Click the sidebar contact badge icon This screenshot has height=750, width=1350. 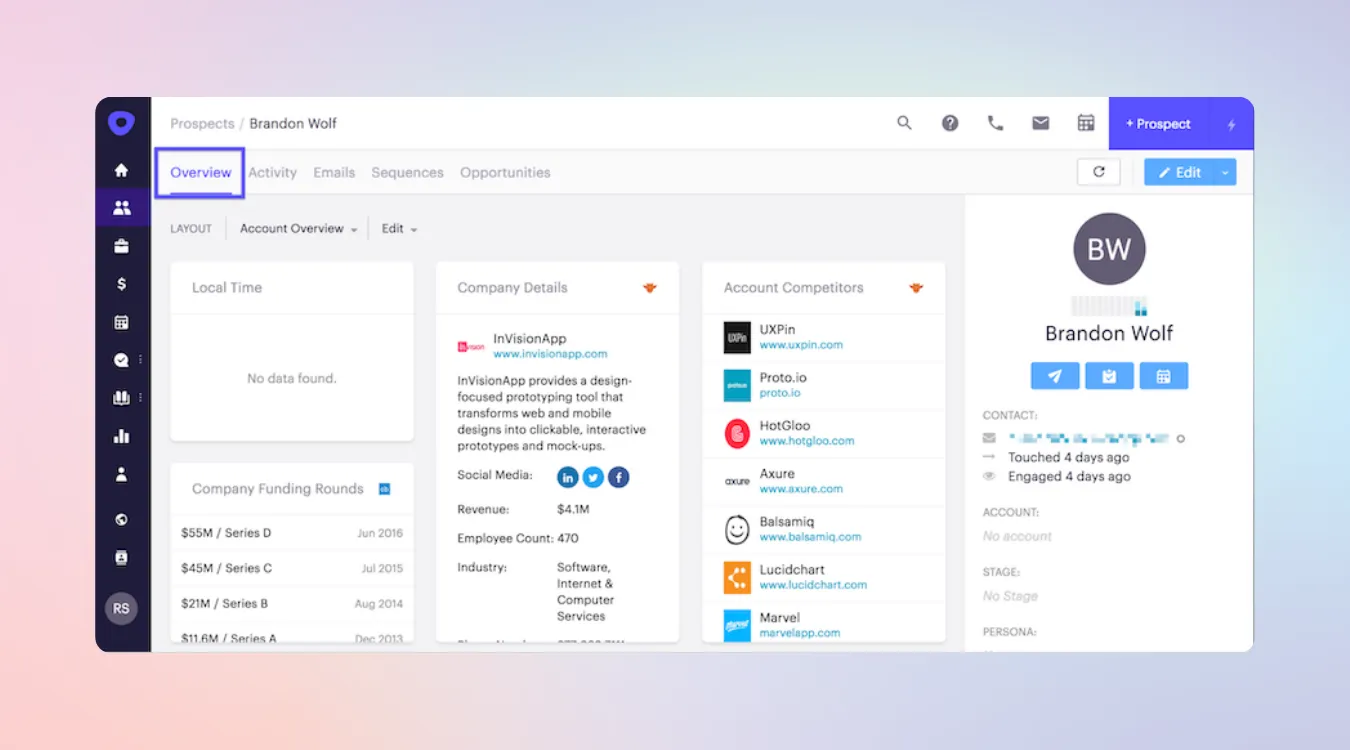click(122, 558)
